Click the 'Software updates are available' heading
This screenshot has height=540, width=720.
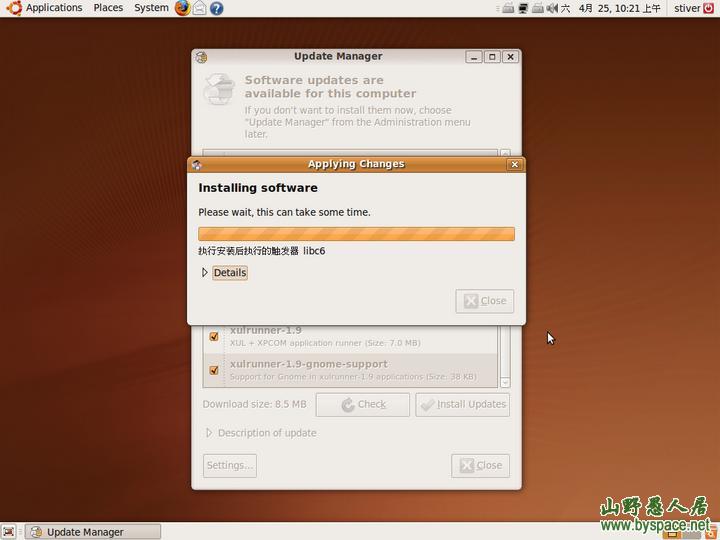click(330, 87)
